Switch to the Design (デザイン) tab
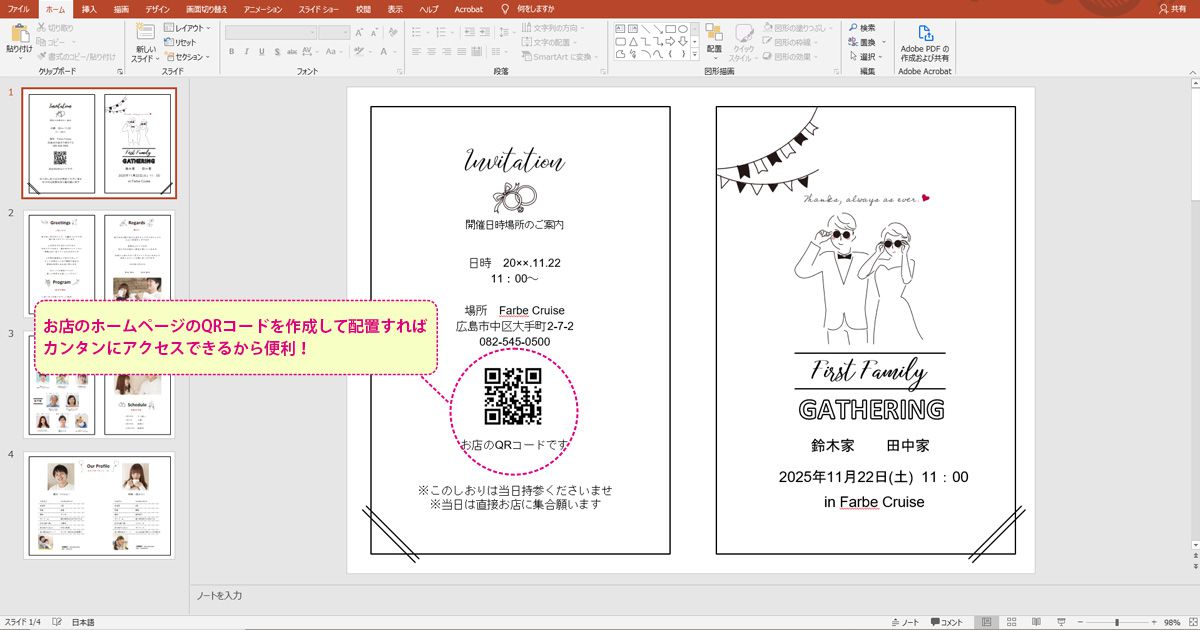This screenshot has width=1200, height=630. [x=157, y=8]
